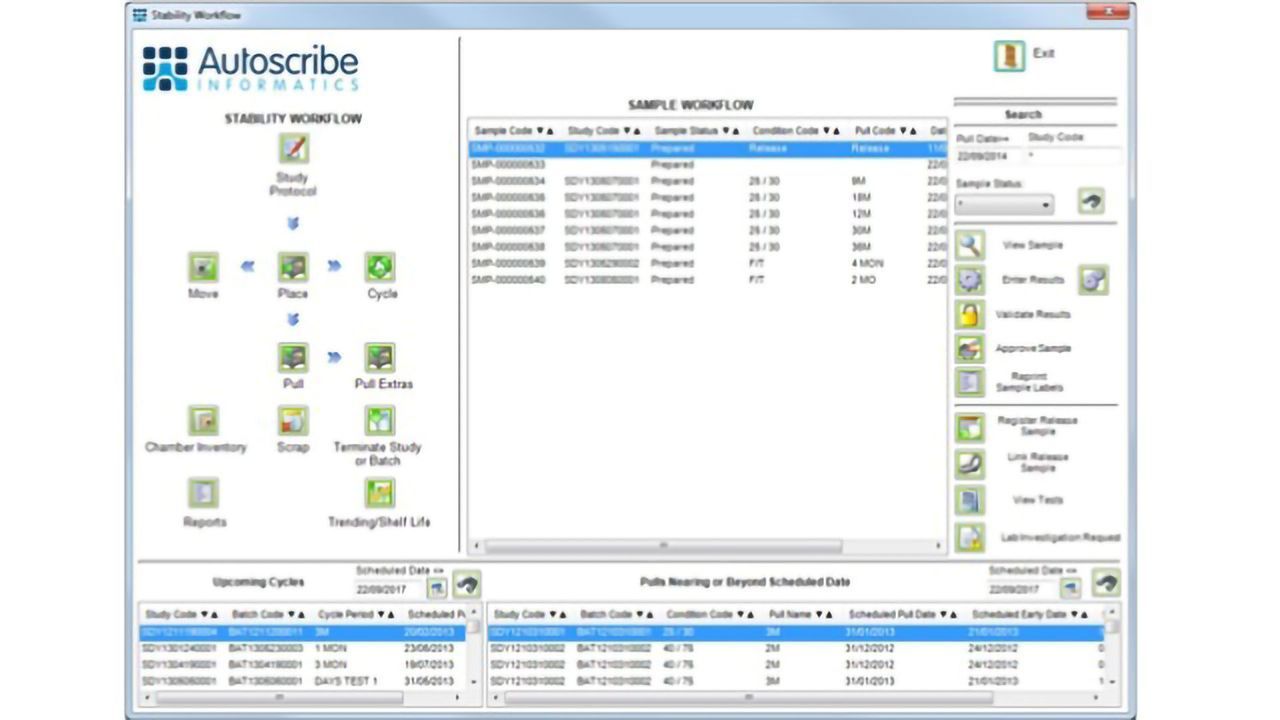Open the Cycle workflow icon
Screen dimensions: 1280x720
tap(380, 267)
